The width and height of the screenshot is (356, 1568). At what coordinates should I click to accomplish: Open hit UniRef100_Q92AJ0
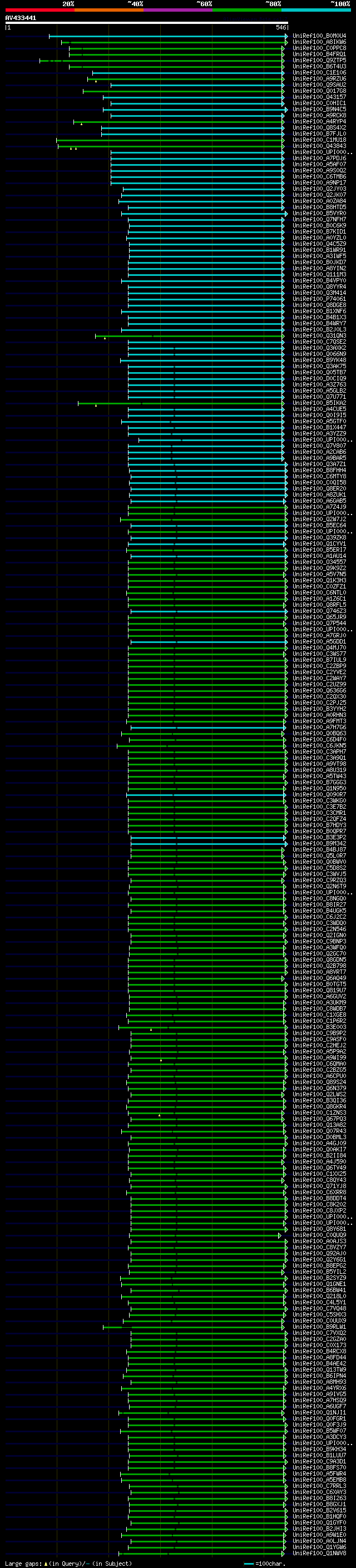tap(319, 1253)
